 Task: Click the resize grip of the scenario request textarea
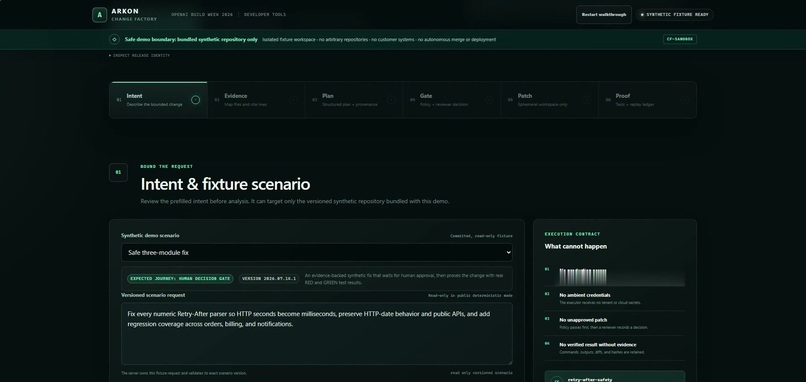[x=509, y=362]
